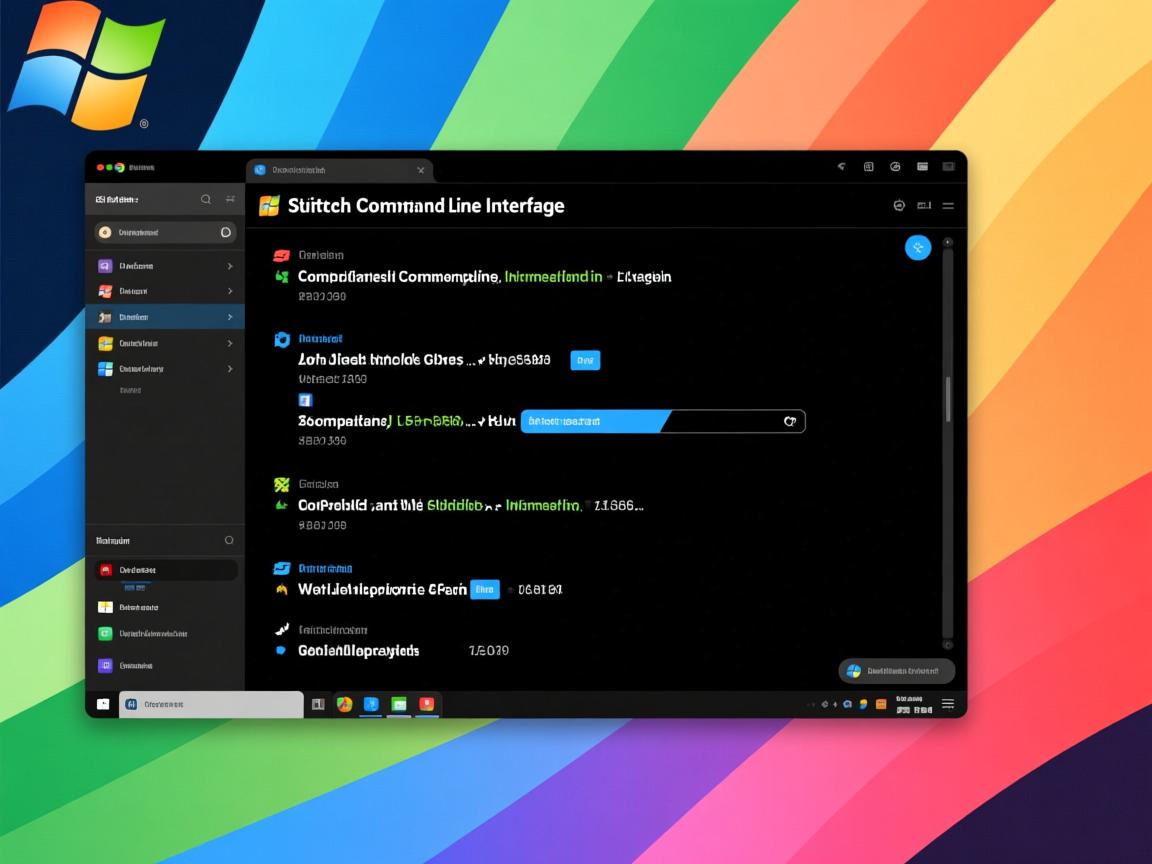Click the Windows-flag logo beside the Command Line Interface title
The height and width of the screenshot is (864, 1152).
(x=269, y=206)
